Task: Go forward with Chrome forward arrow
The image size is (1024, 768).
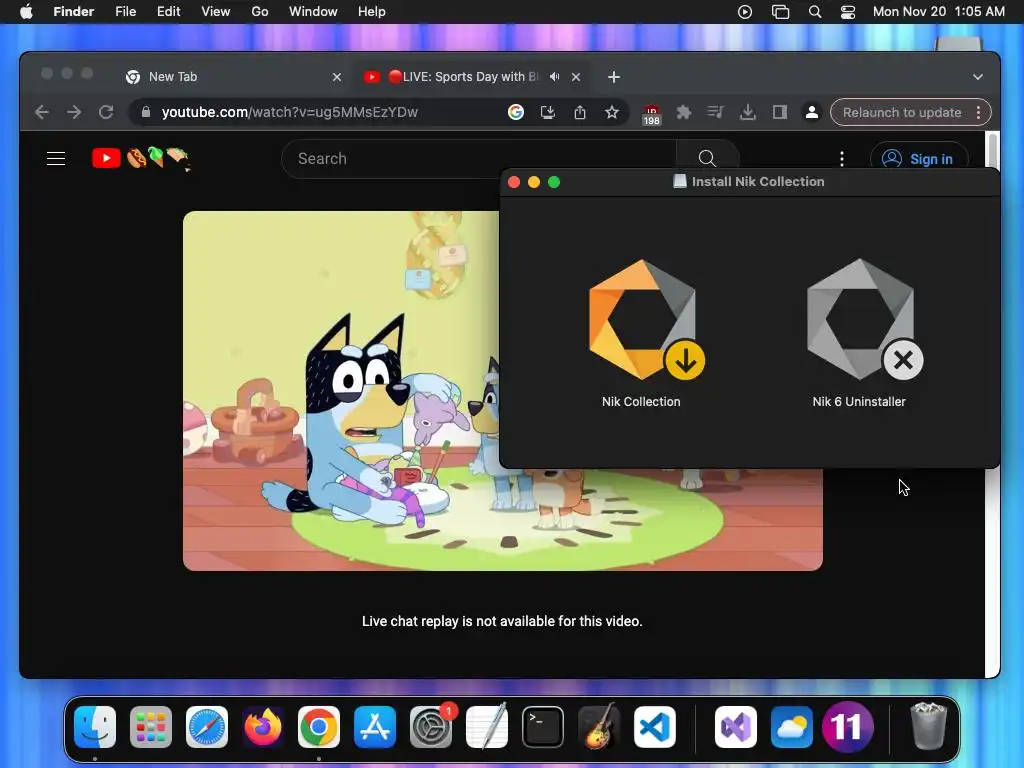Action: (x=74, y=112)
